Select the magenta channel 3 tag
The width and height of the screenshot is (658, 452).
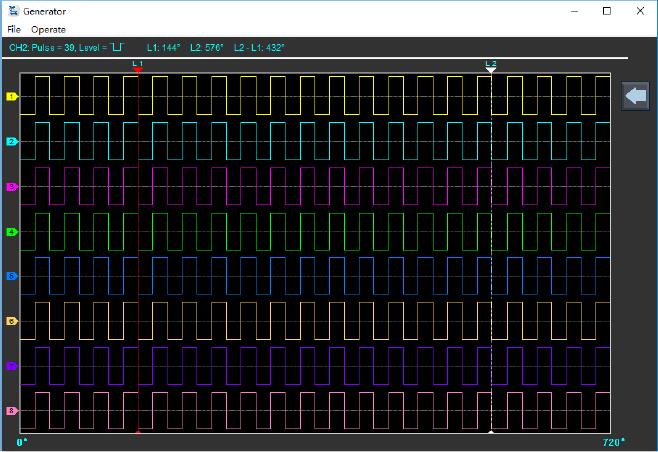(12, 187)
